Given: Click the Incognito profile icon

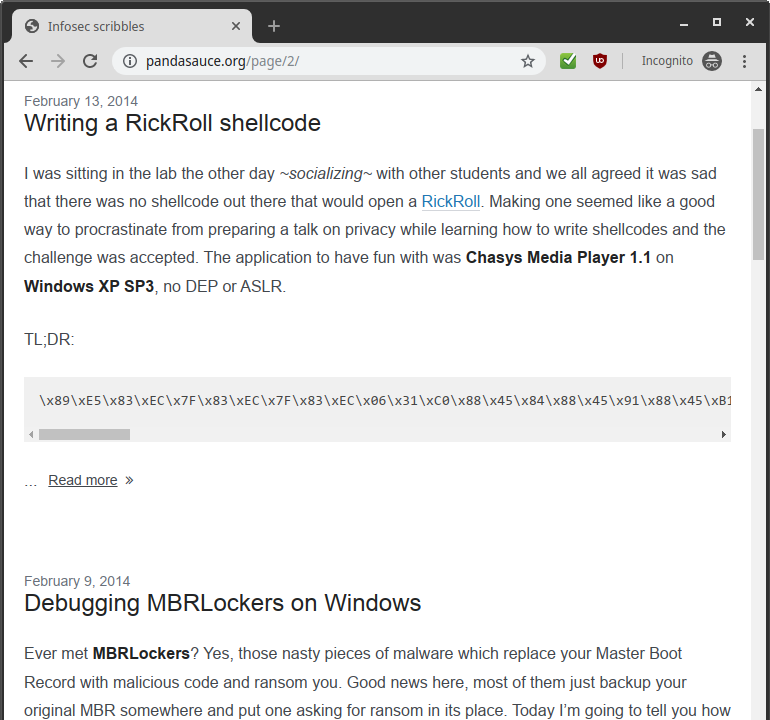Looking at the screenshot, I should click(711, 61).
